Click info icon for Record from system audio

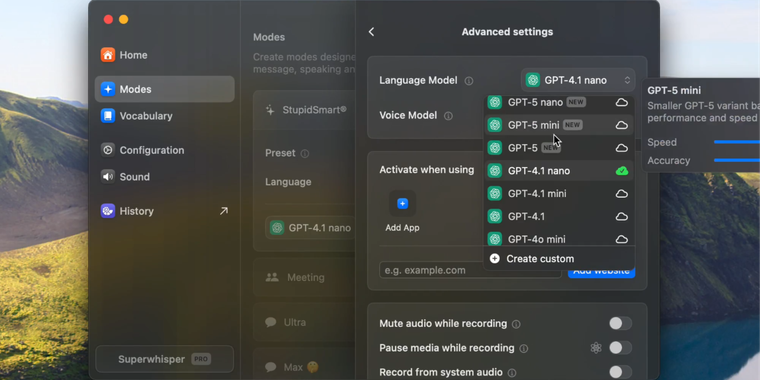512,373
